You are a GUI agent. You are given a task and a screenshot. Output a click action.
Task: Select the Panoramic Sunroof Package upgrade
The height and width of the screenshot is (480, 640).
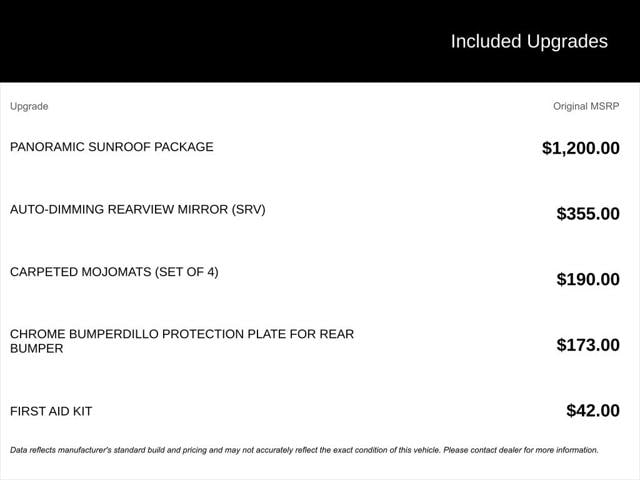tap(111, 147)
